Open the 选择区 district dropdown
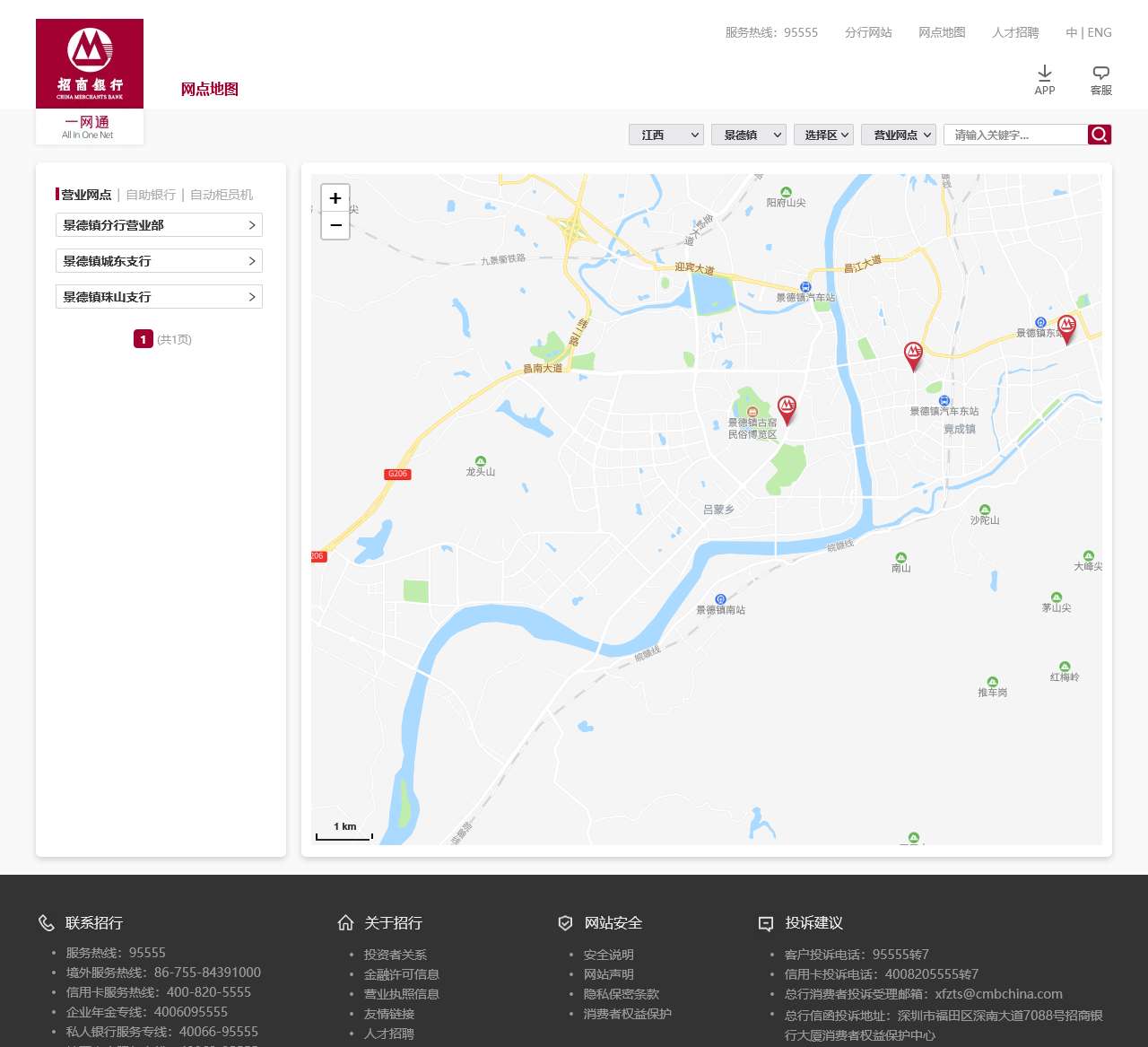1148x1047 pixels. (x=822, y=134)
